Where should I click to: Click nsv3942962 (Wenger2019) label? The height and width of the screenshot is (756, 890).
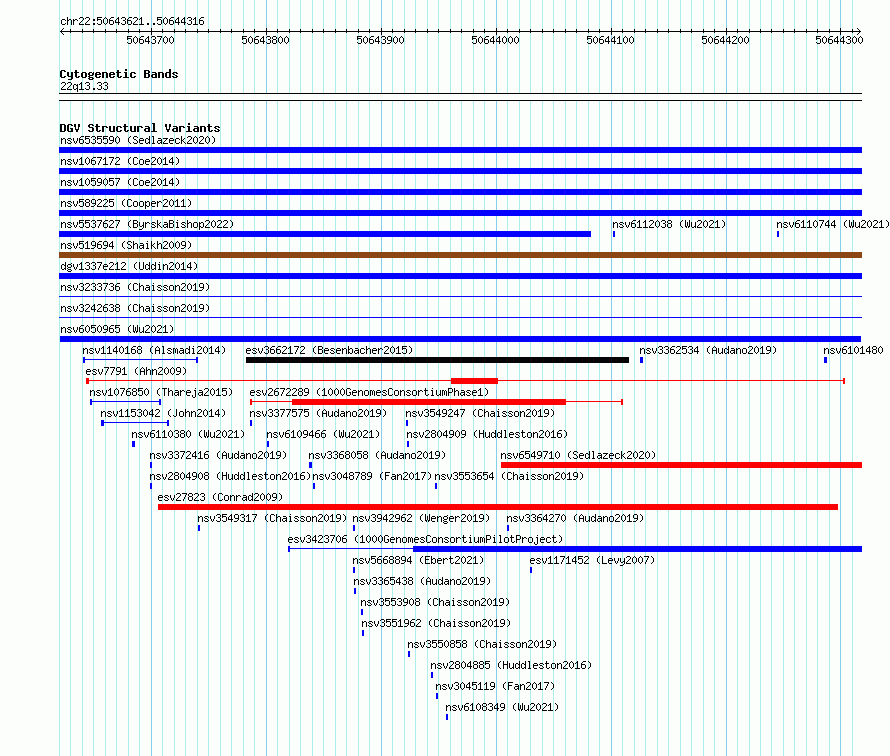pos(421,518)
